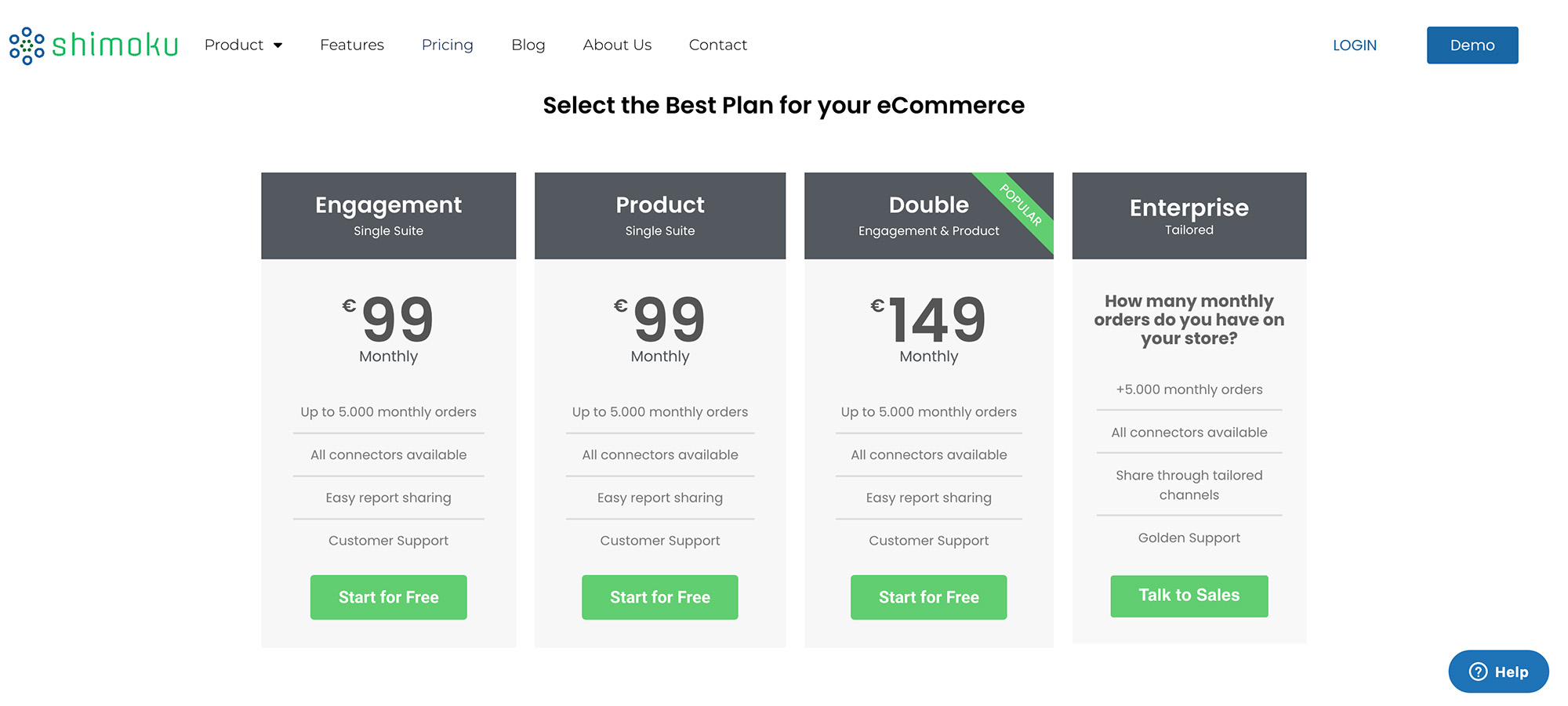
Task: Click the question mark inside Help bubble
Action: coord(1478,672)
